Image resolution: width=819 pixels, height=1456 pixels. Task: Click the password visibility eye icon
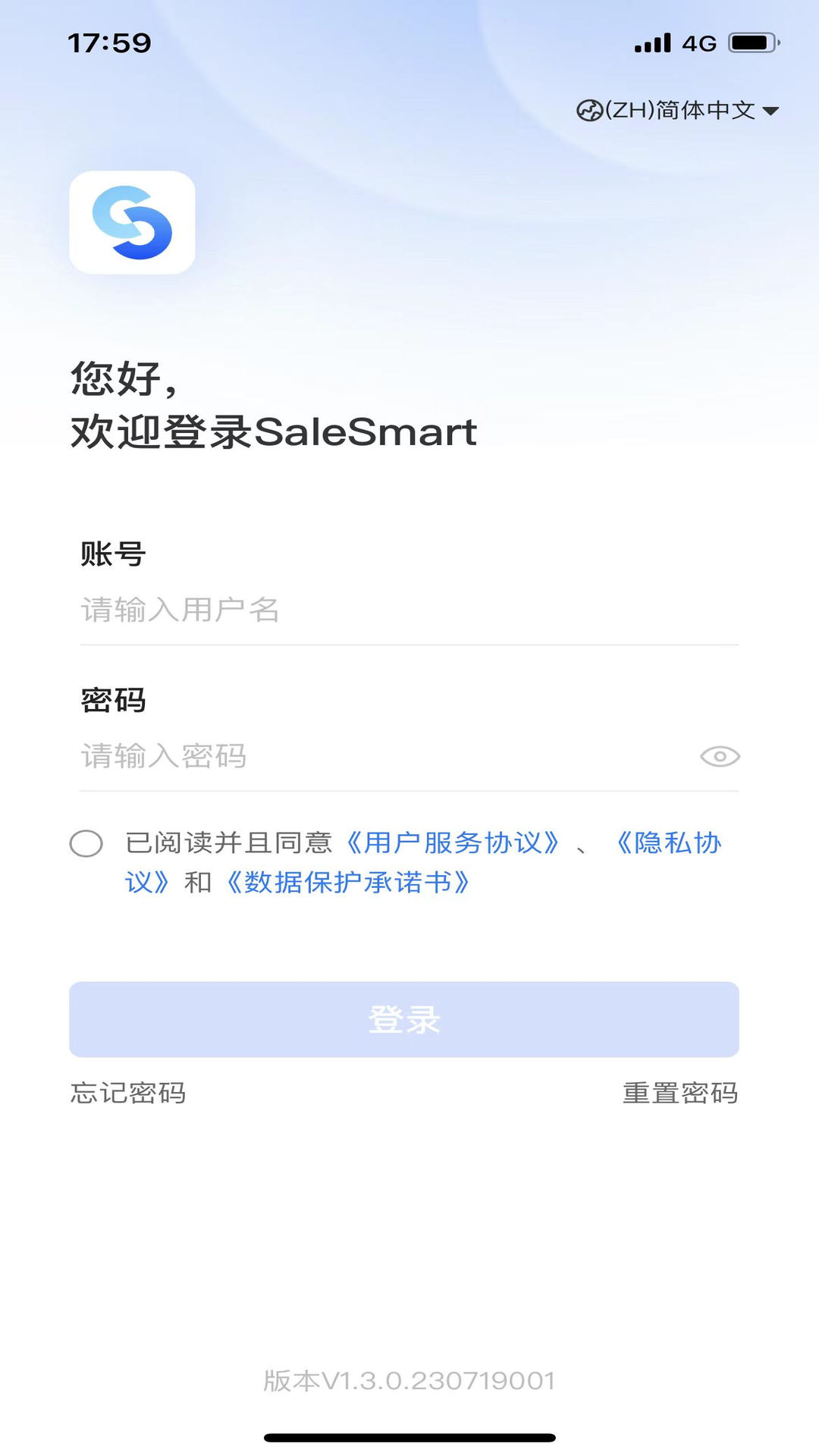click(x=720, y=756)
